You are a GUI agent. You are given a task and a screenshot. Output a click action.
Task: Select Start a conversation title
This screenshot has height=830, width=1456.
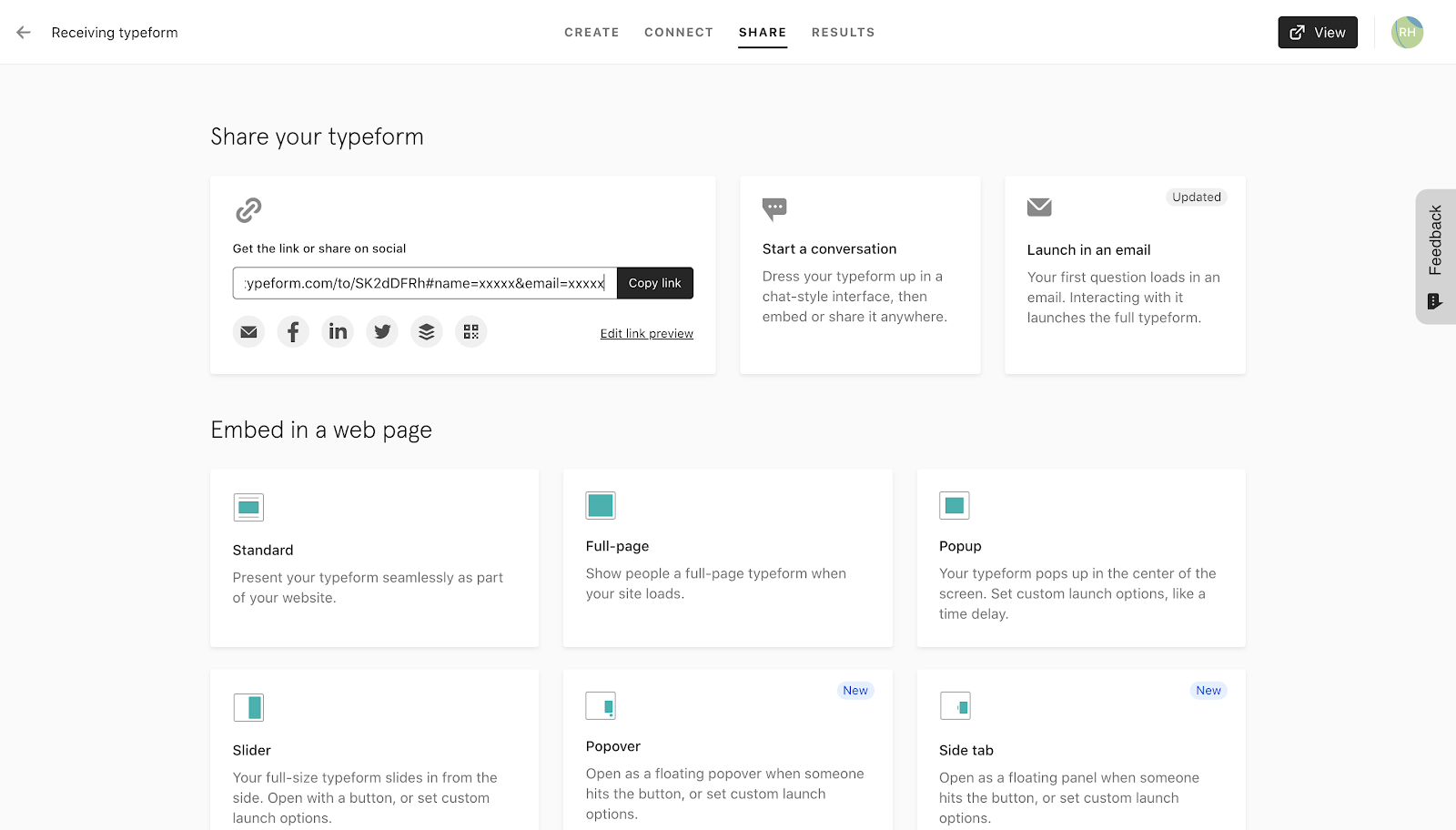coord(830,249)
